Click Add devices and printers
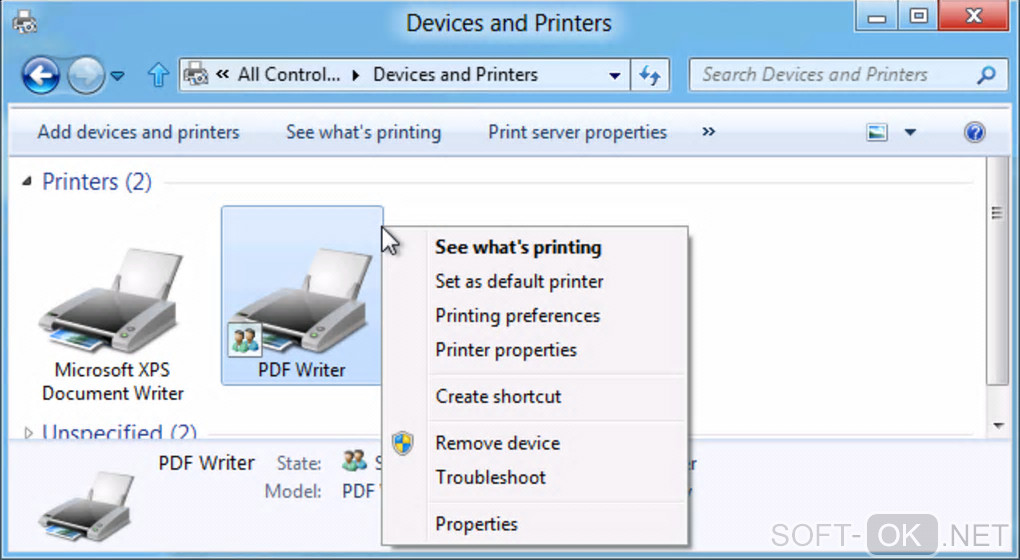 pos(139,132)
